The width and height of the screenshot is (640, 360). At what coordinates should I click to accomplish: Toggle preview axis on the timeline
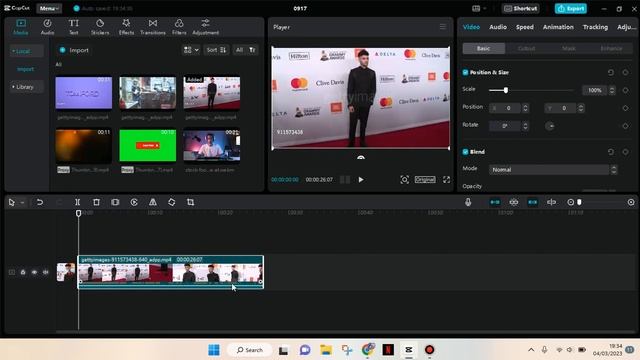click(551, 202)
